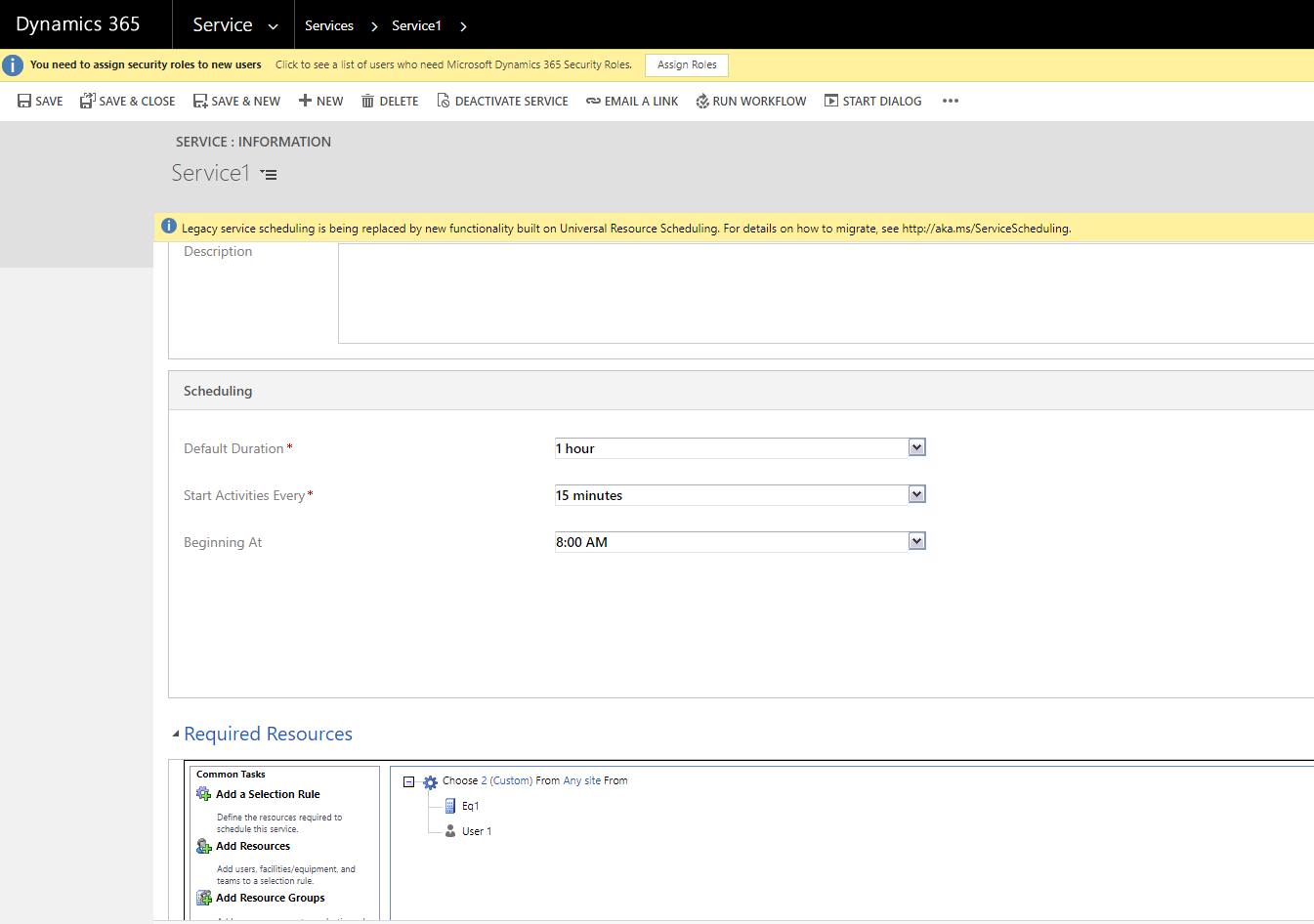
Task: Click the User 1 person icon
Action: click(x=450, y=831)
